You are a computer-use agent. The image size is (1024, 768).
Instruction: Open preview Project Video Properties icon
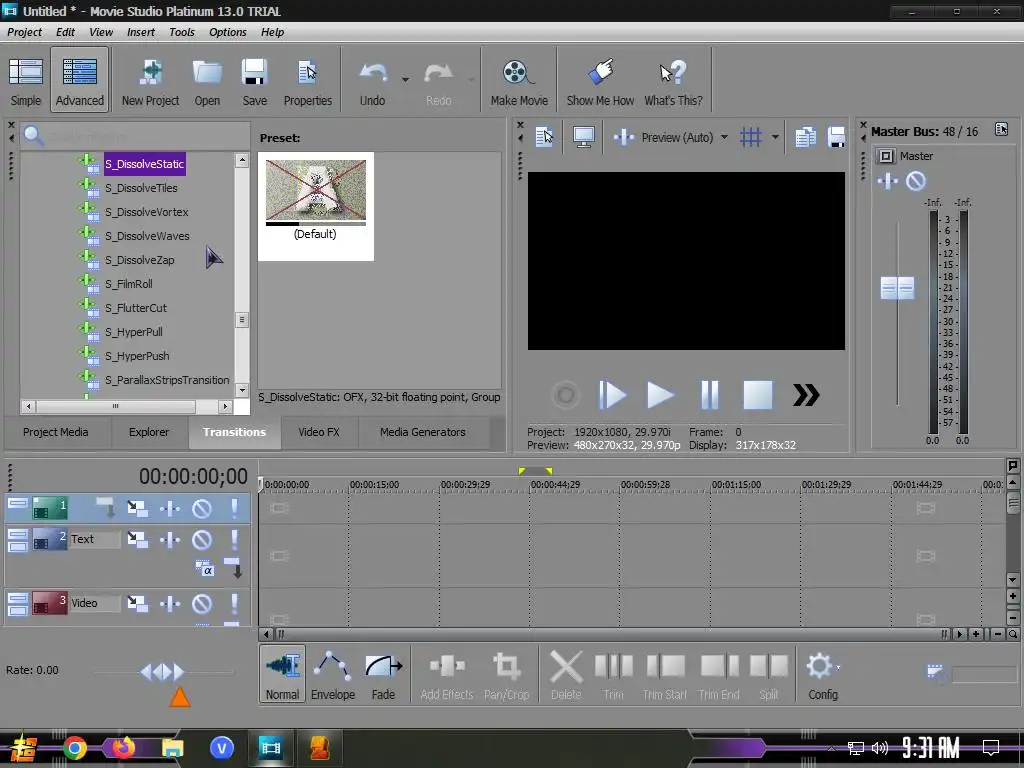coord(544,137)
